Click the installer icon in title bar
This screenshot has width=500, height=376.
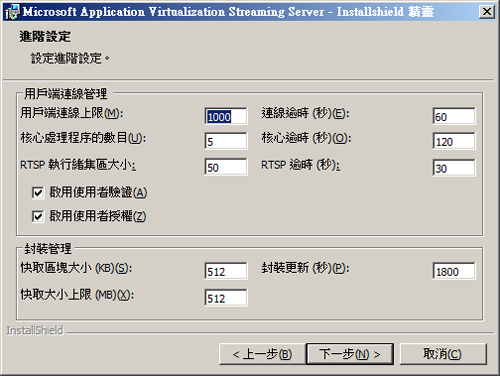(x=13, y=12)
